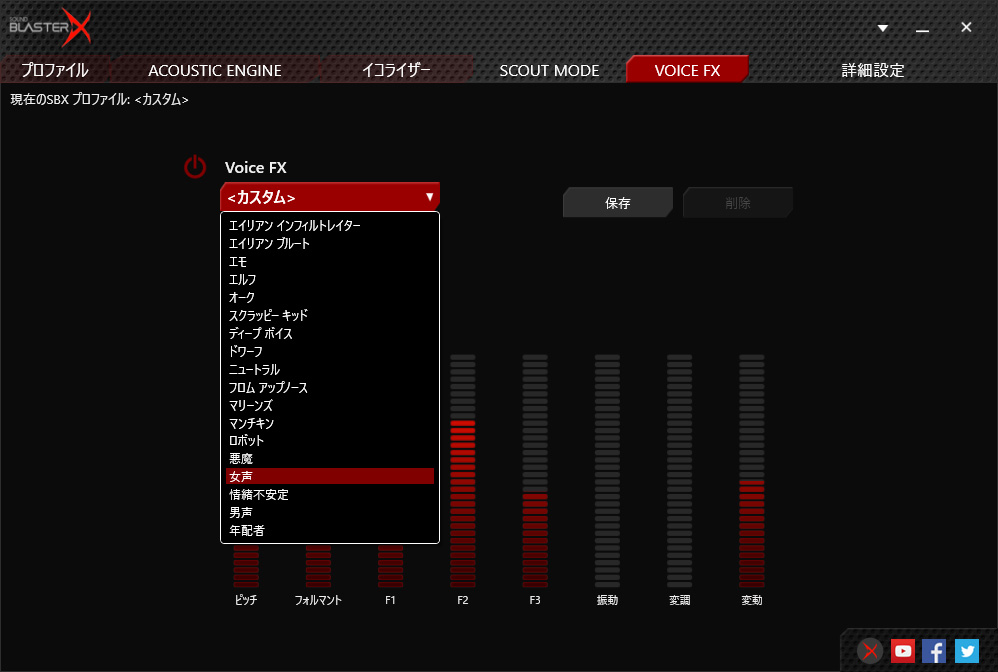Pick ディープ ボイス from the list

pos(330,333)
